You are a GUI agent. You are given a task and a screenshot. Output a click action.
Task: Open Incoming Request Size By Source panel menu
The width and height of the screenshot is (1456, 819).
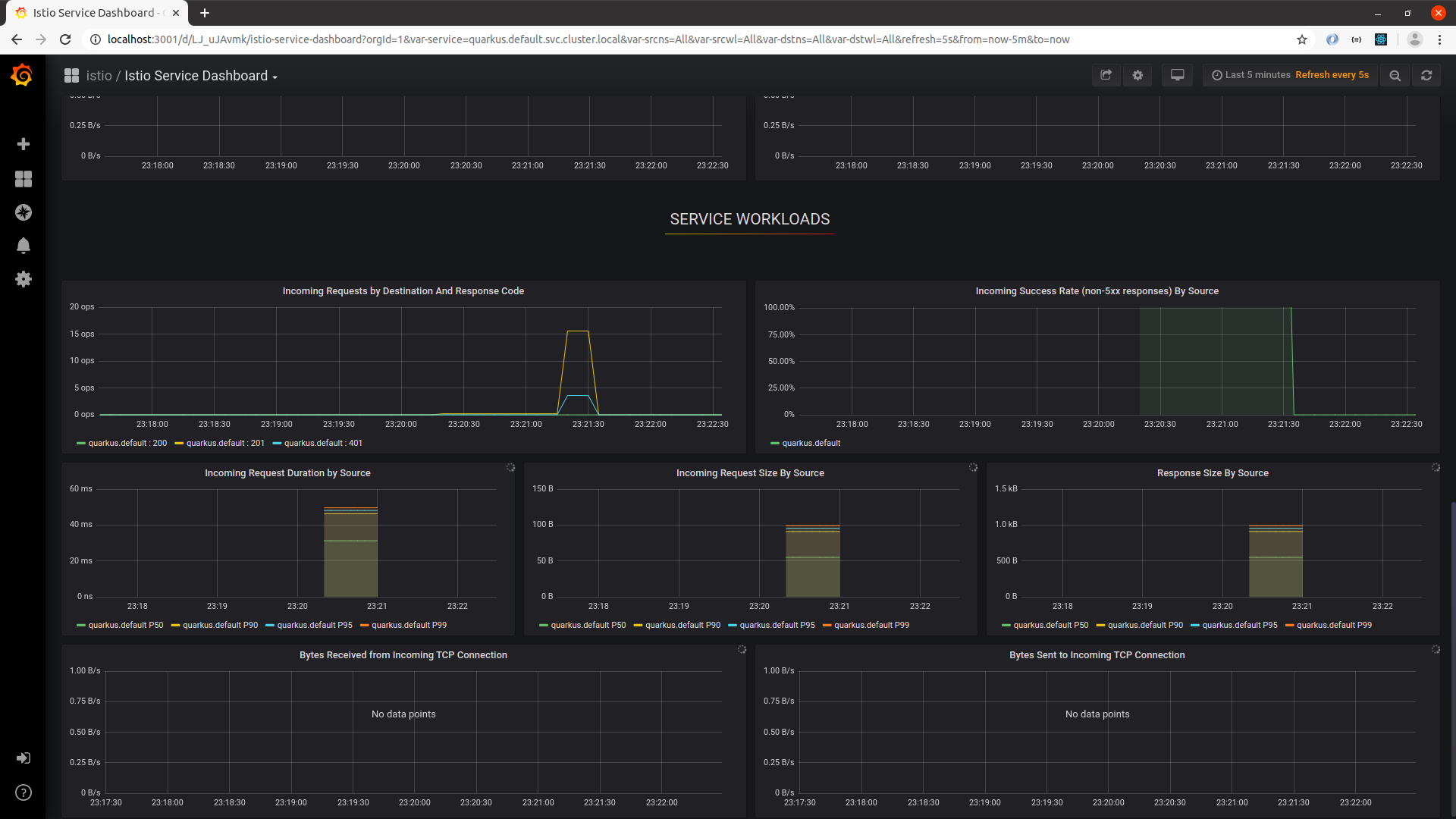(x=749, y=472)
